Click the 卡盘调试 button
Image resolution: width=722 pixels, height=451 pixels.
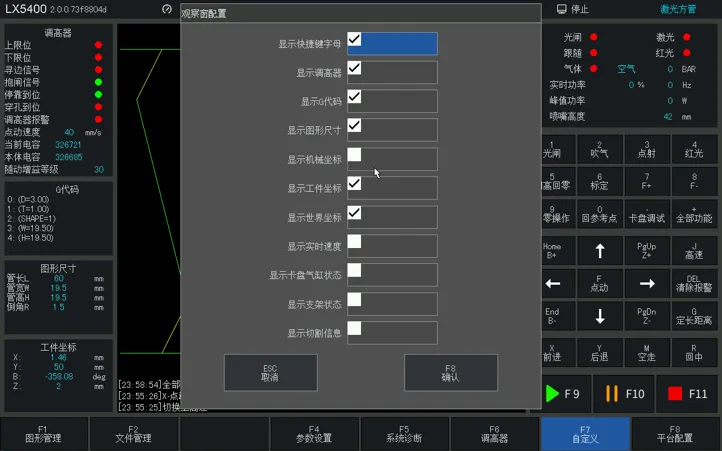point(647,214)
